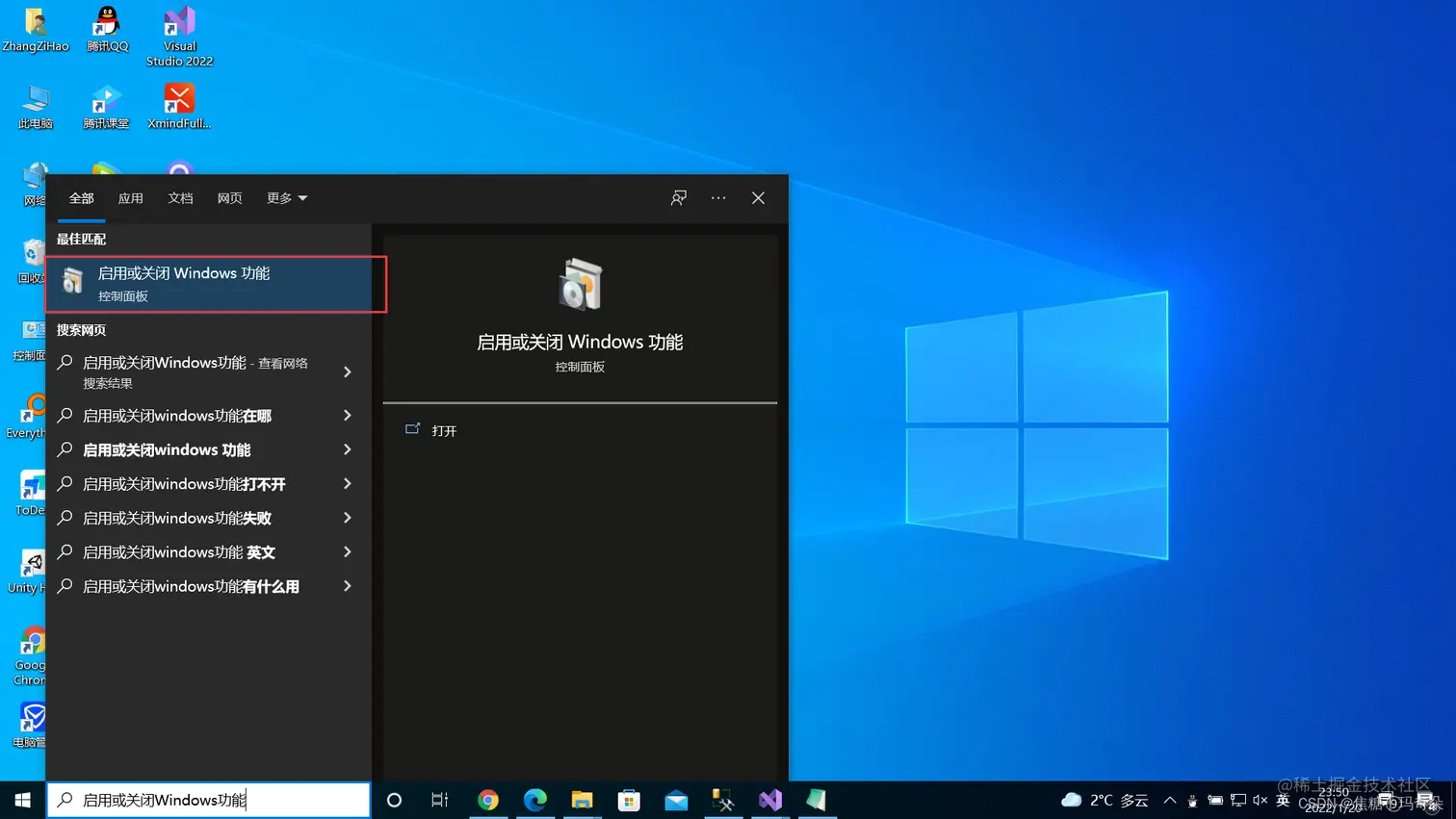Click network icon in system tray
1456x819 pixels.
1238,800
